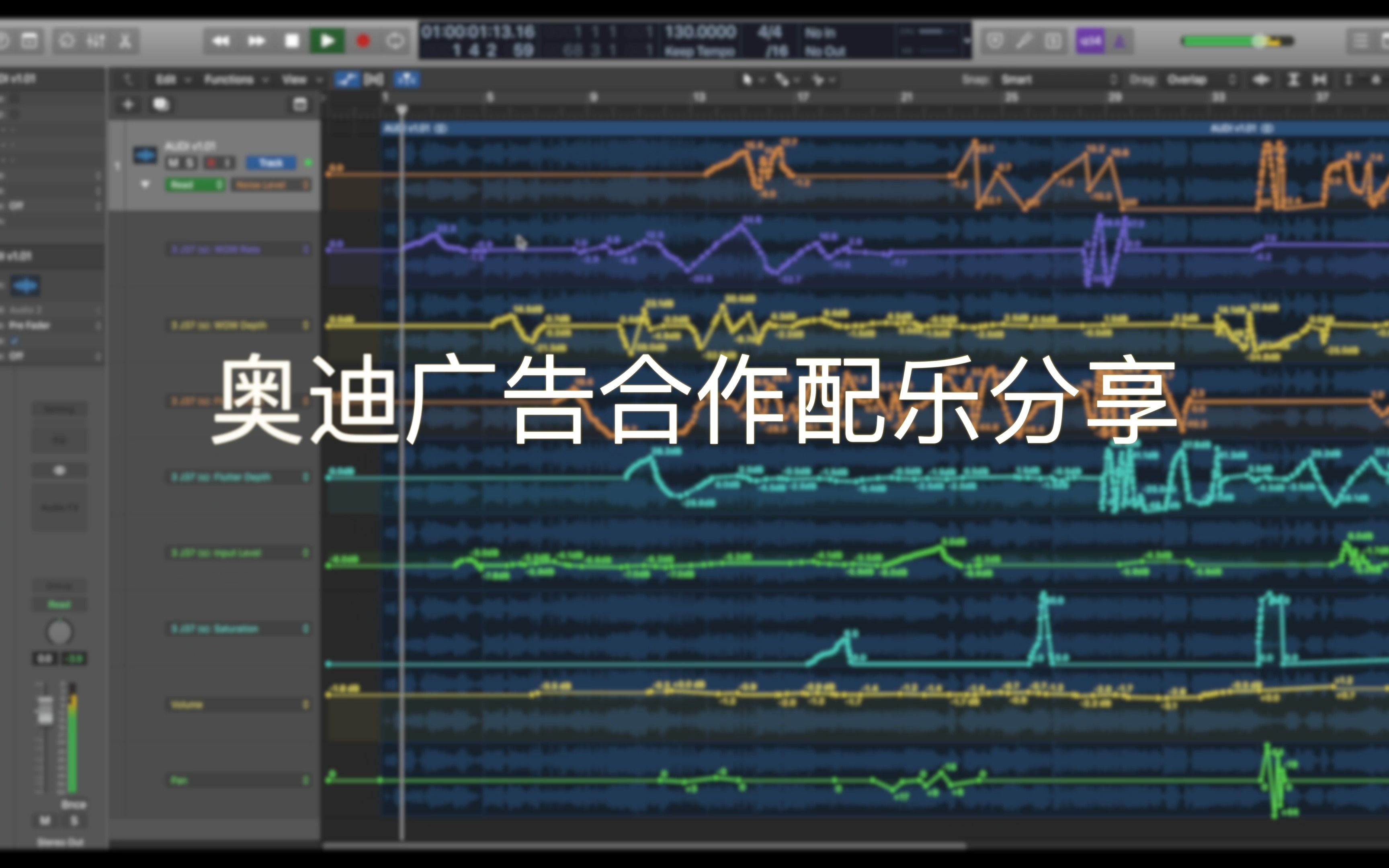The height and width of the screenshot is (868, 1389).
Task: Open the Snap Smart dropdown
Action: 1059,80
